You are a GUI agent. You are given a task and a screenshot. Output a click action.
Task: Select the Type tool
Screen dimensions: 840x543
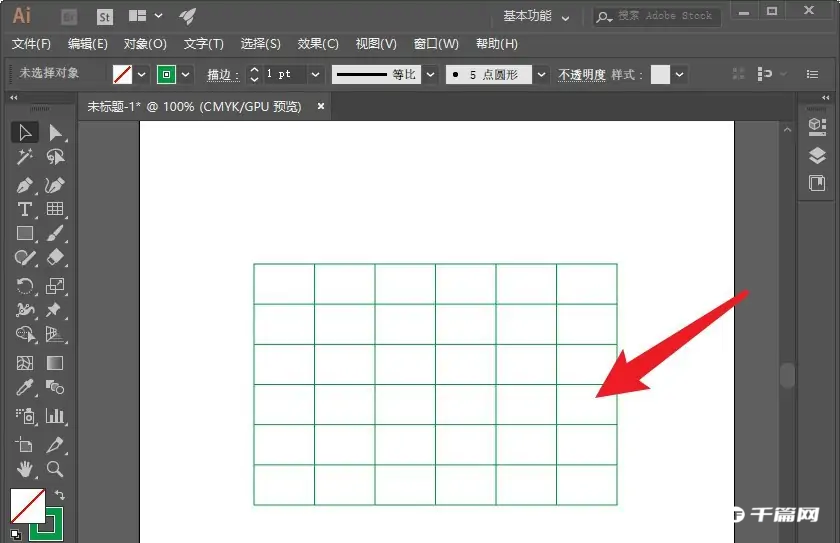[25, 209]
